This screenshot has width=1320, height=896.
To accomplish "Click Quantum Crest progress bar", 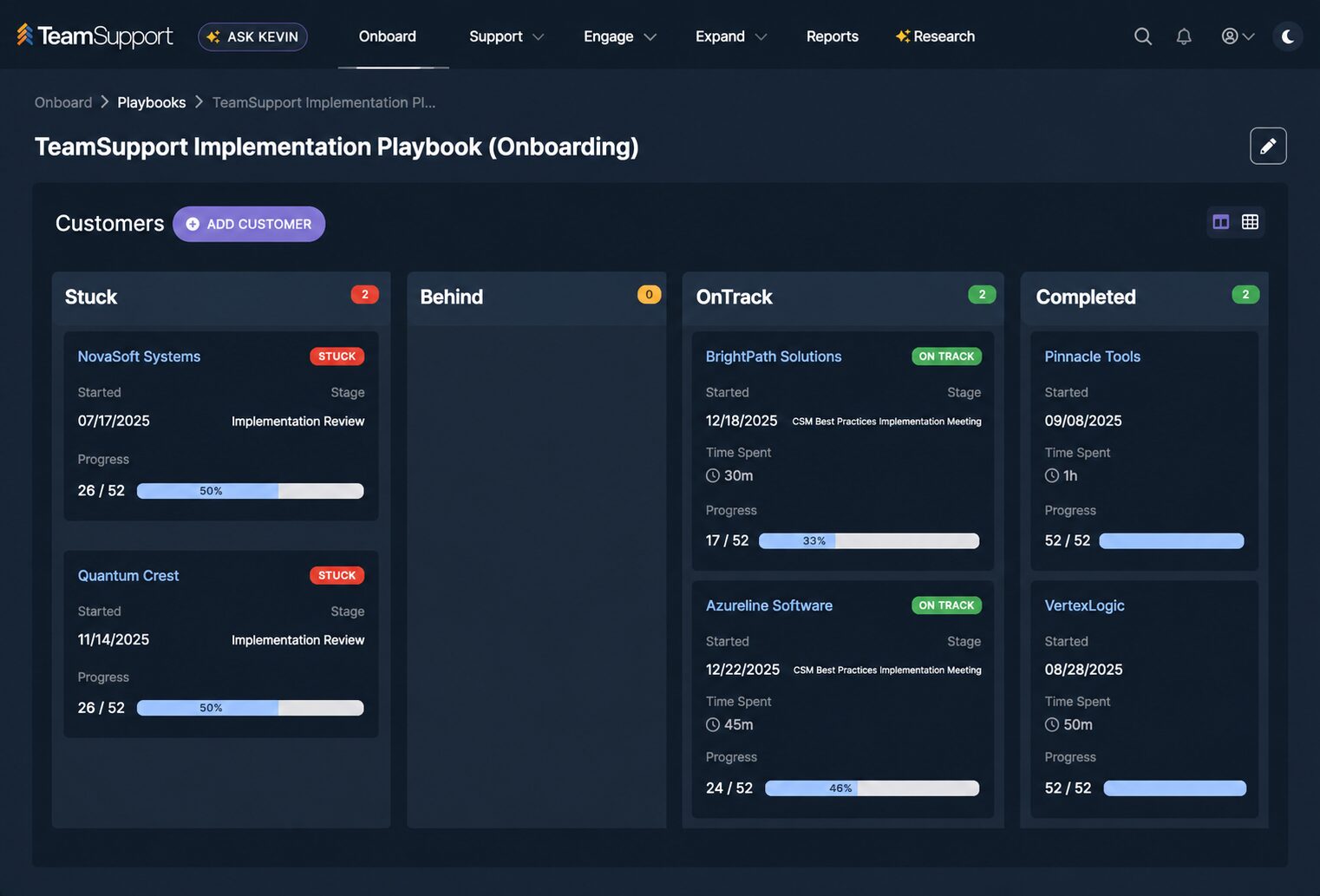I will coord(250,708).
